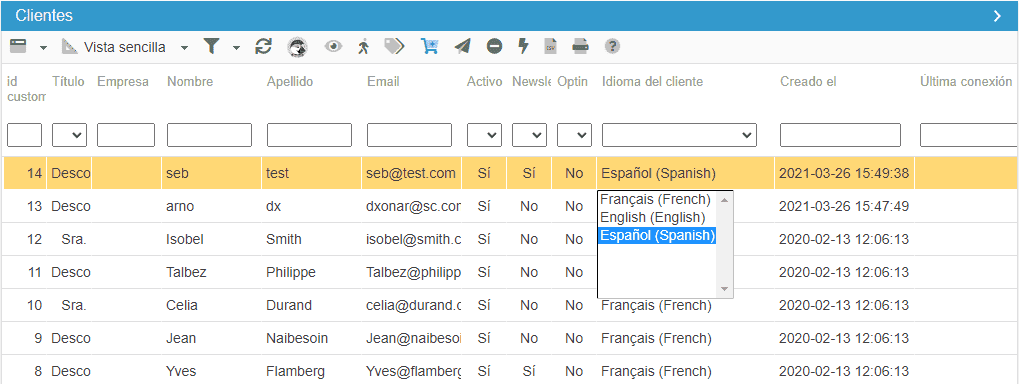1019x384 pixels.
Task: Click the surname cell Flamberg
Action: 311,372
